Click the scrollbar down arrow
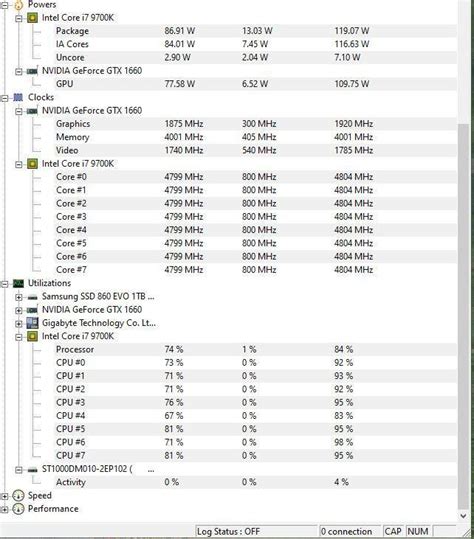This screenshot has height=539, width=474. point(463,516)
